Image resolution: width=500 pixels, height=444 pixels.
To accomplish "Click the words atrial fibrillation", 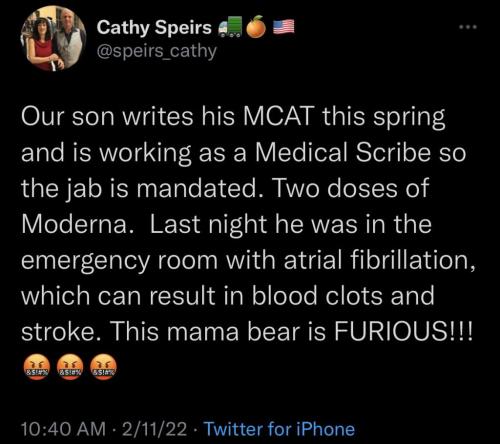I will (x=379, y=260).
